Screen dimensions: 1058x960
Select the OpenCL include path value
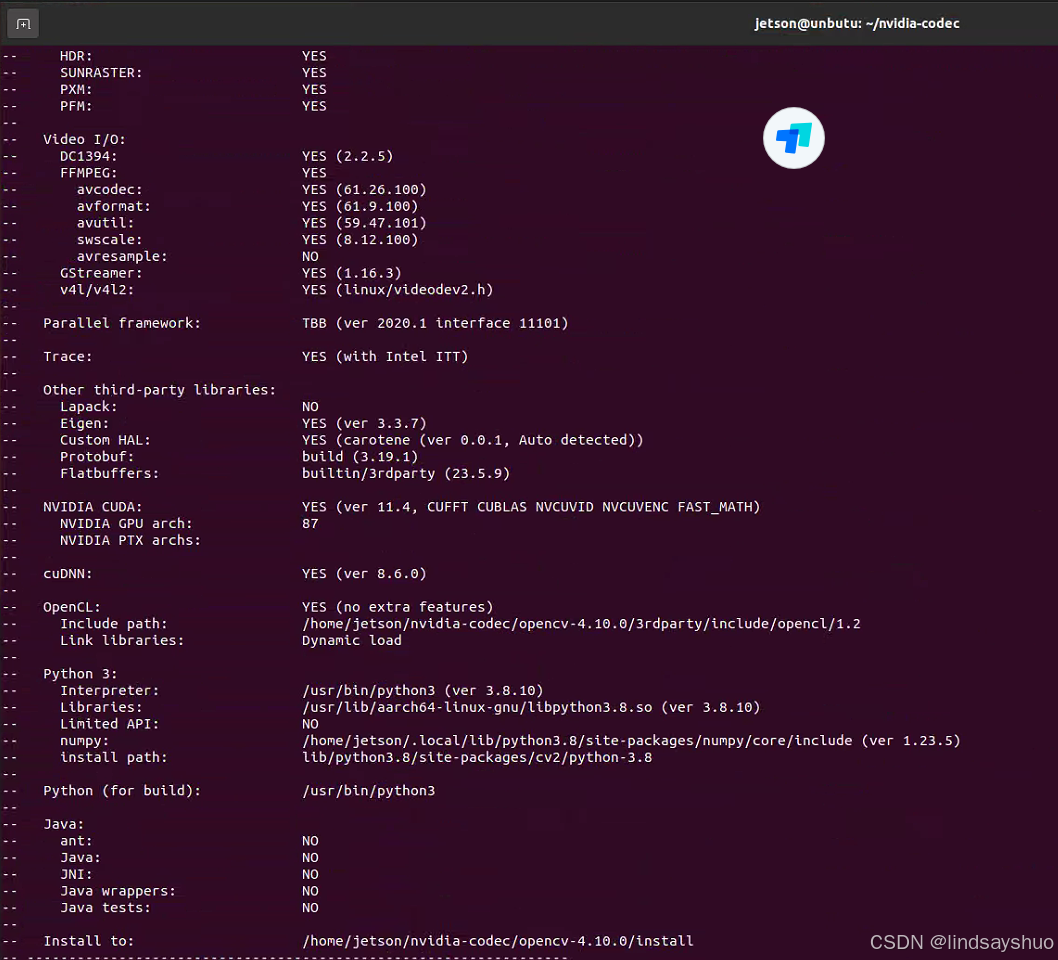[x=581, y=624]
